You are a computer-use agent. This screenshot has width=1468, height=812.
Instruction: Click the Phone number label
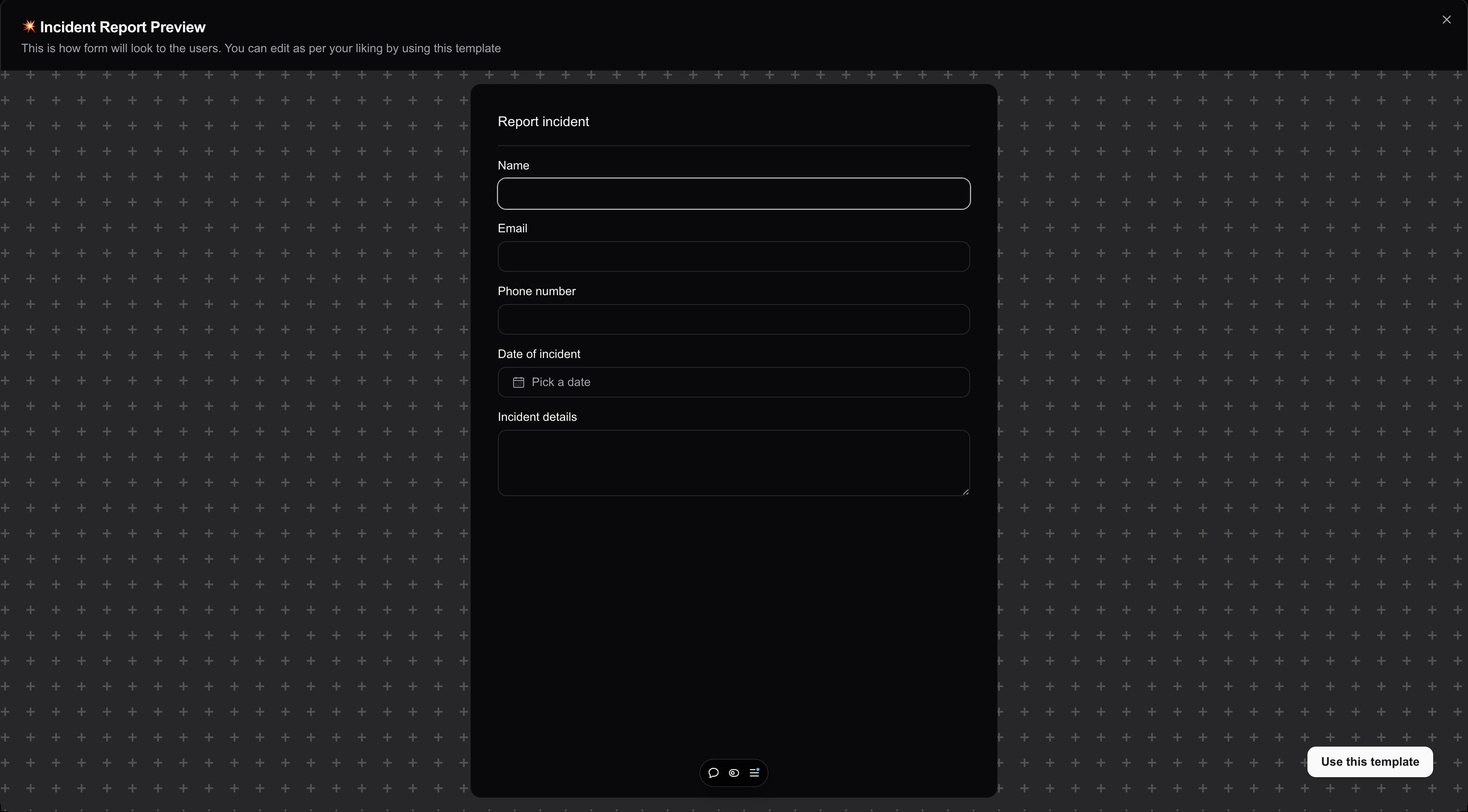point(536,291)
